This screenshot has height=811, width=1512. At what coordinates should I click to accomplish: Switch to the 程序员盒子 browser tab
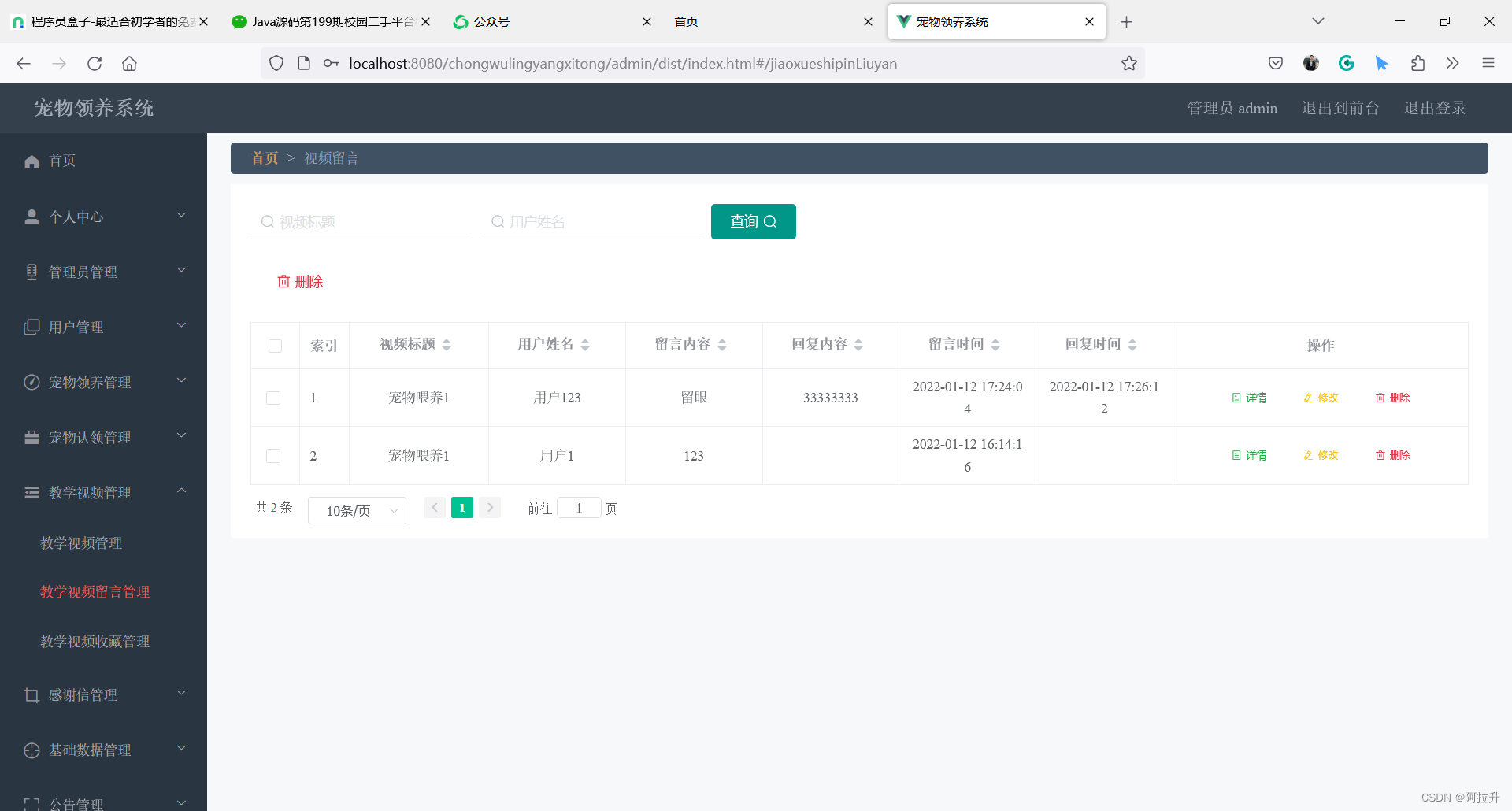click(x=109, y=22)
